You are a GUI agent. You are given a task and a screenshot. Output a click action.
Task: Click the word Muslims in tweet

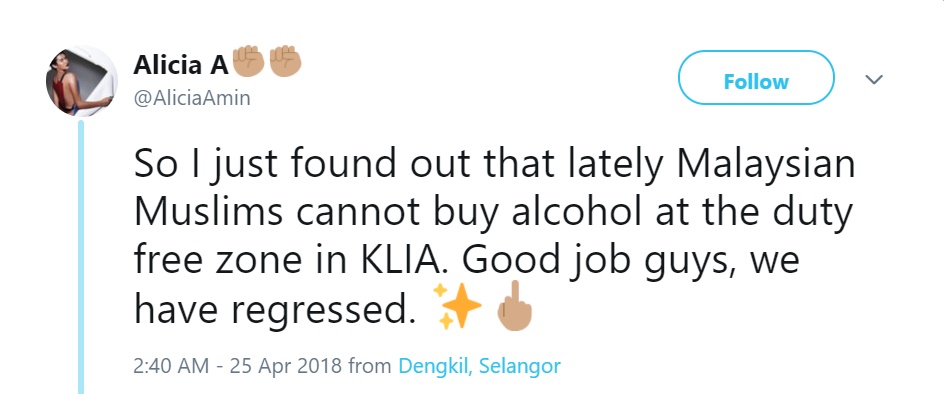[x=208, y=212]
